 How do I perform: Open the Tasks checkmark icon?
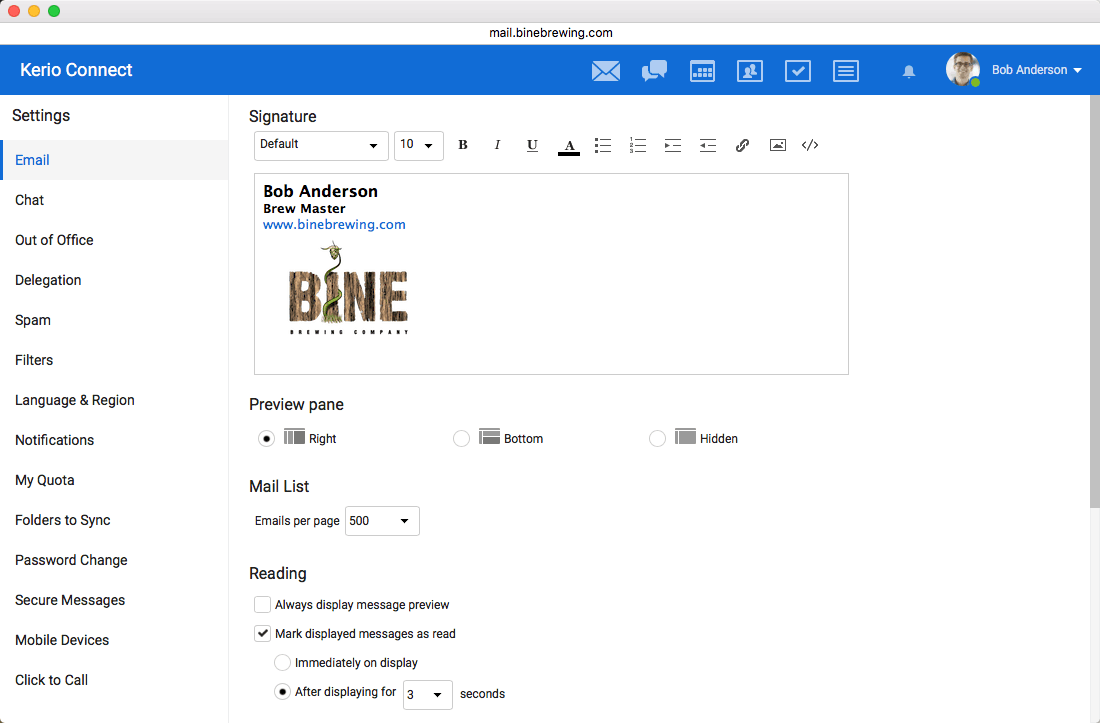click(798, 71)
